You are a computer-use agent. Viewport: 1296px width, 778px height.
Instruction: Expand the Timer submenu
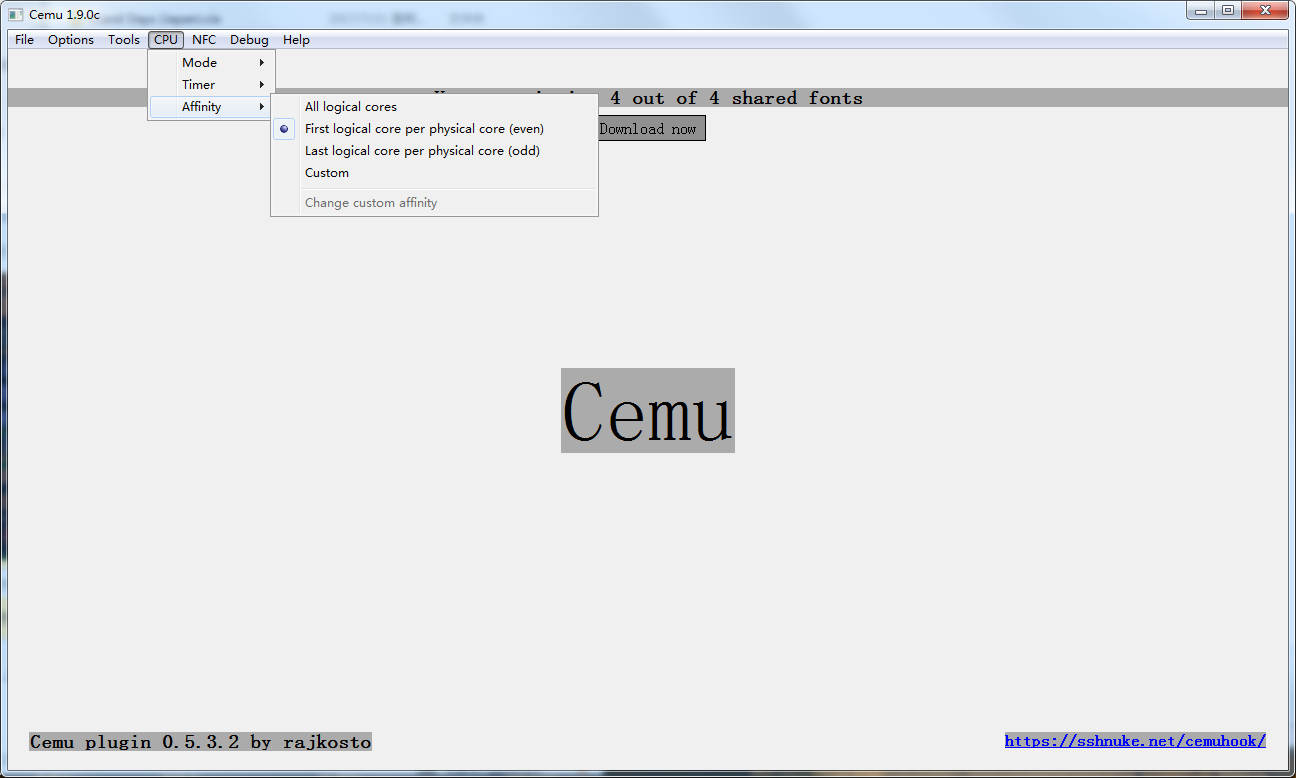(211, 85)
